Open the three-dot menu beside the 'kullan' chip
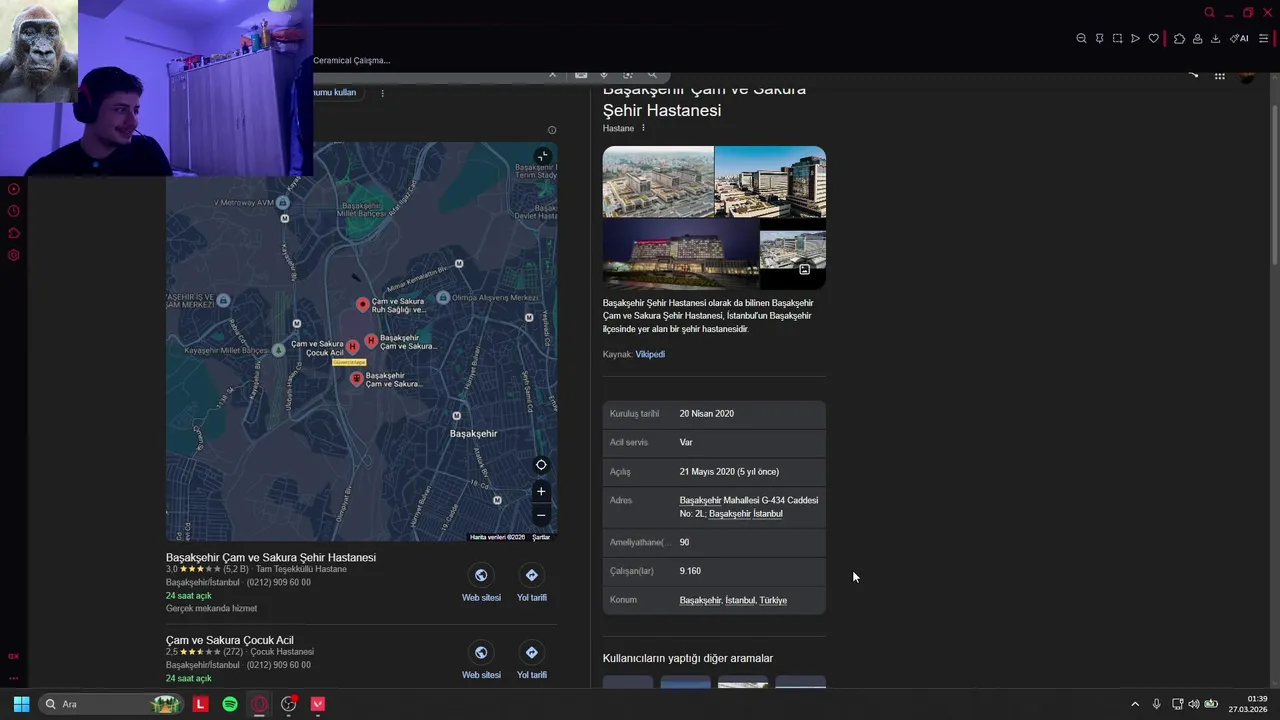 382,93
